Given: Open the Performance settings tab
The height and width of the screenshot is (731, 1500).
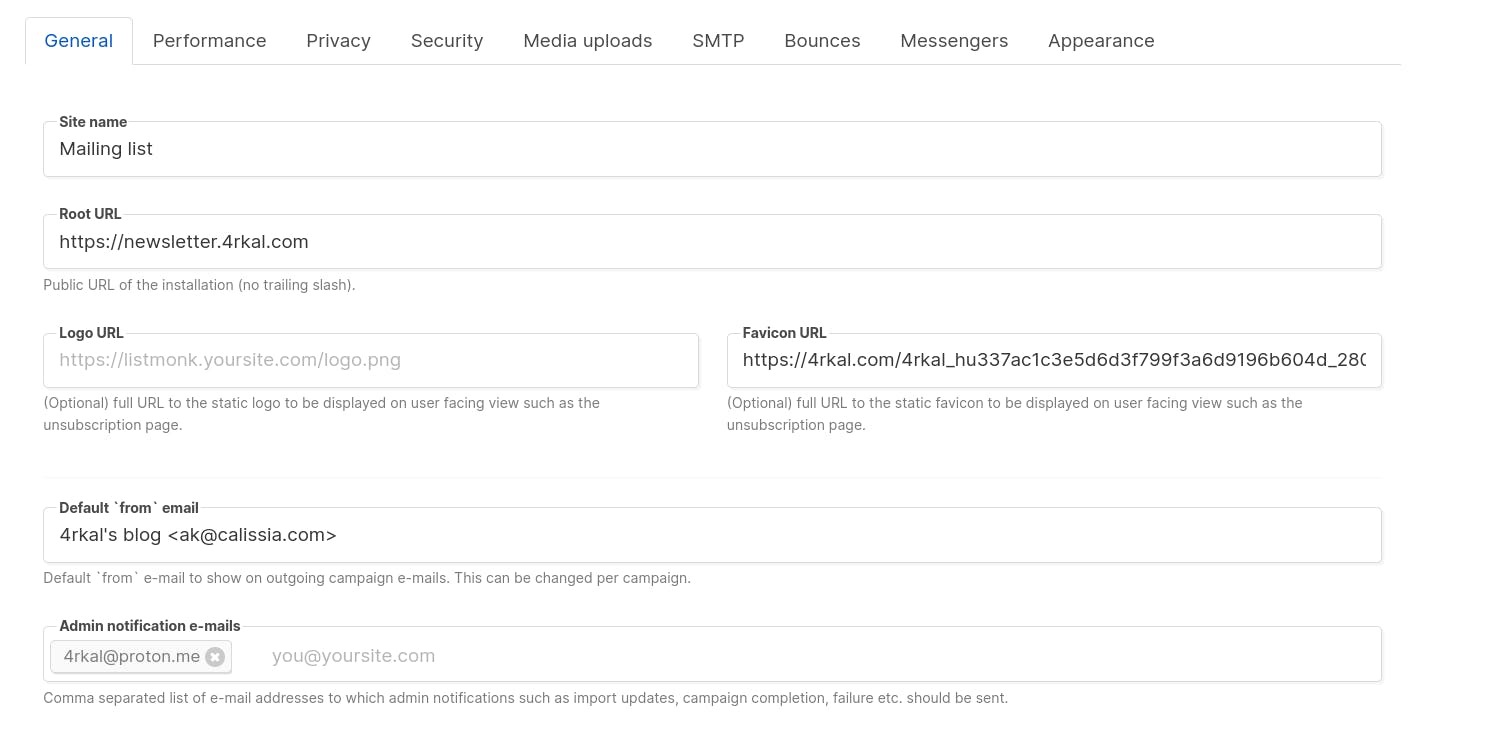Looking at the screenshot, I should coord(209,41).
